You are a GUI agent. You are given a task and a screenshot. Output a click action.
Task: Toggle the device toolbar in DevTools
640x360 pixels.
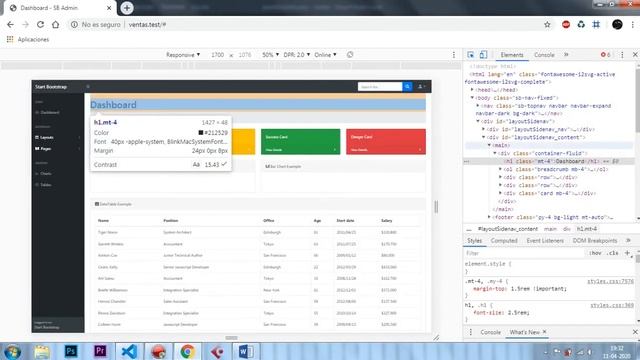[483, 55]
